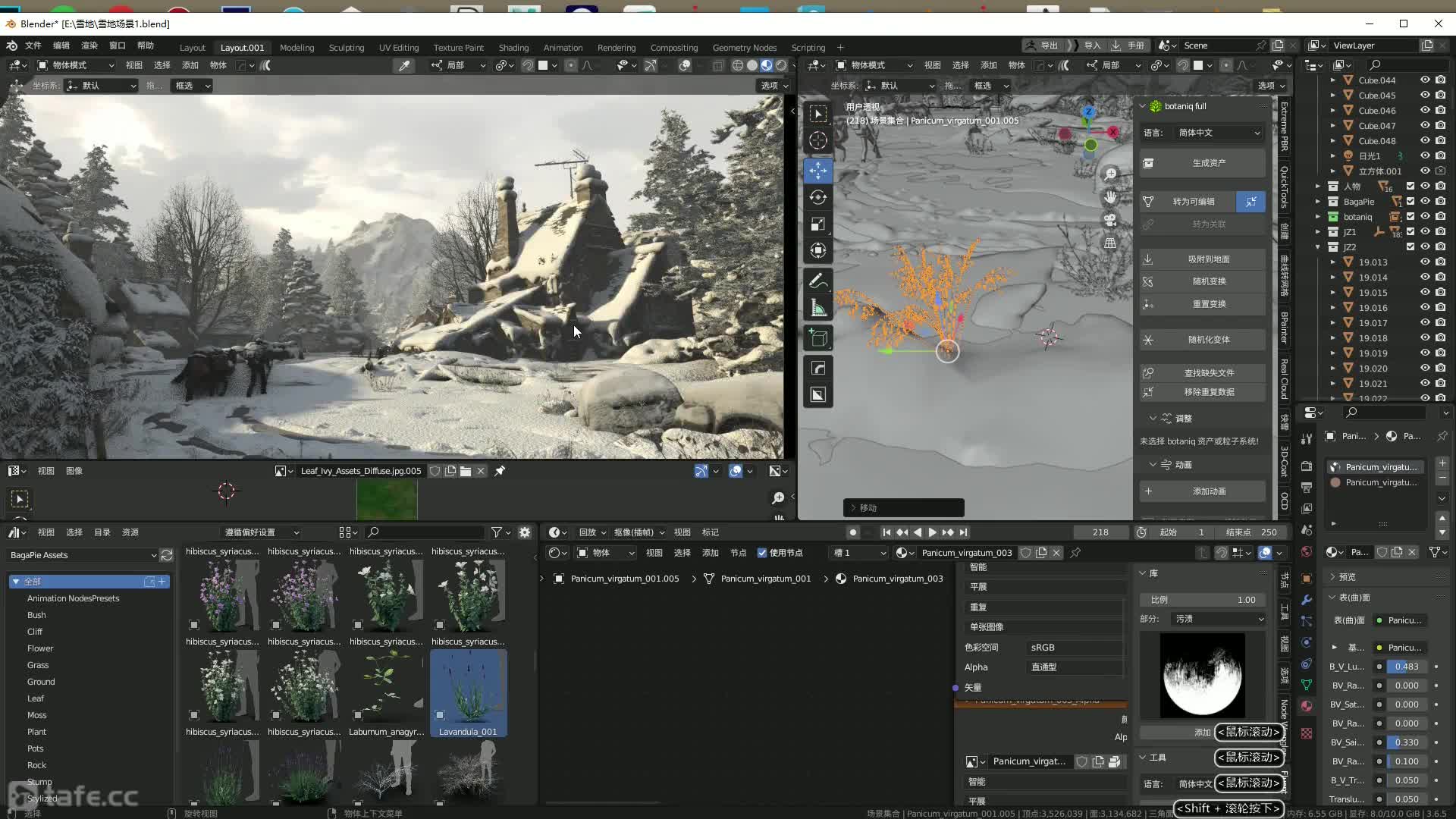Open the botaniq language dropdown

tap(1219, 133)
